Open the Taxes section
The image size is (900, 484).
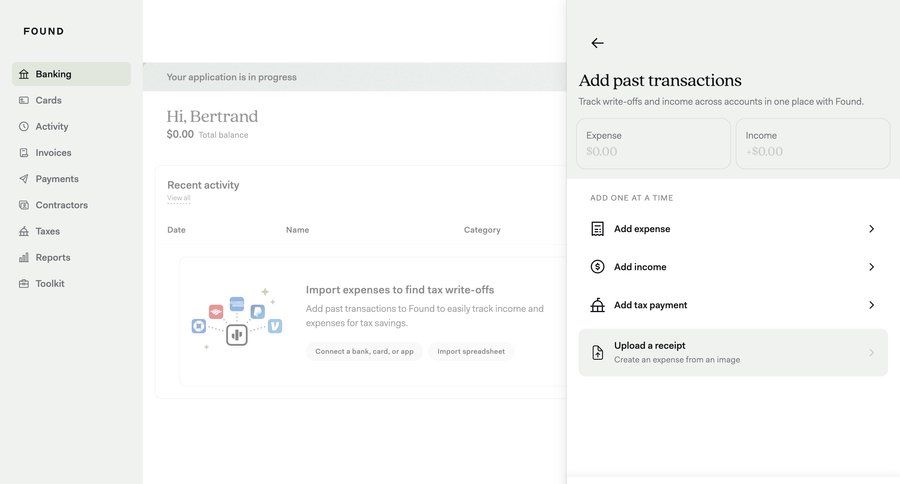71,231
